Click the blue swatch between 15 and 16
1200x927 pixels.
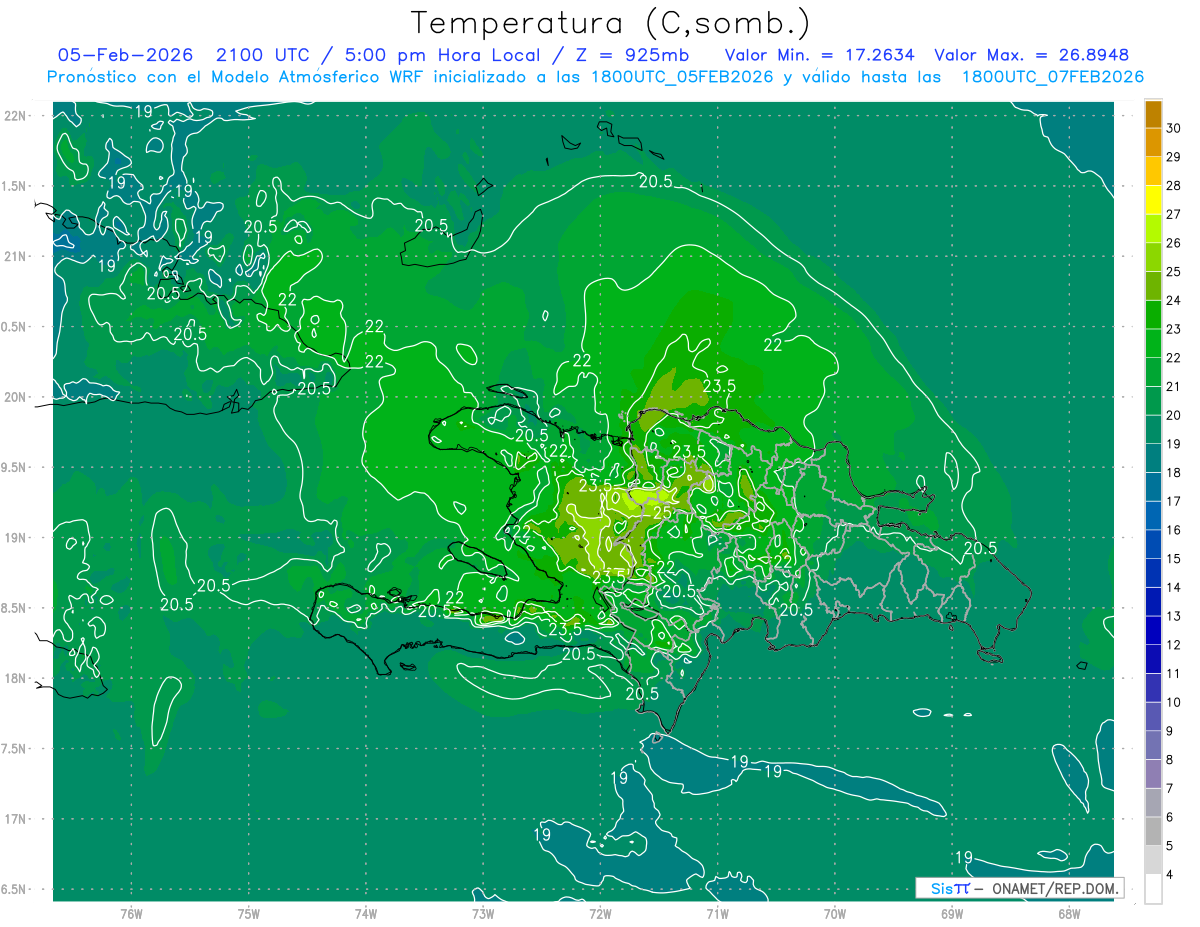pyautogui.click(x=1153, y=544)
